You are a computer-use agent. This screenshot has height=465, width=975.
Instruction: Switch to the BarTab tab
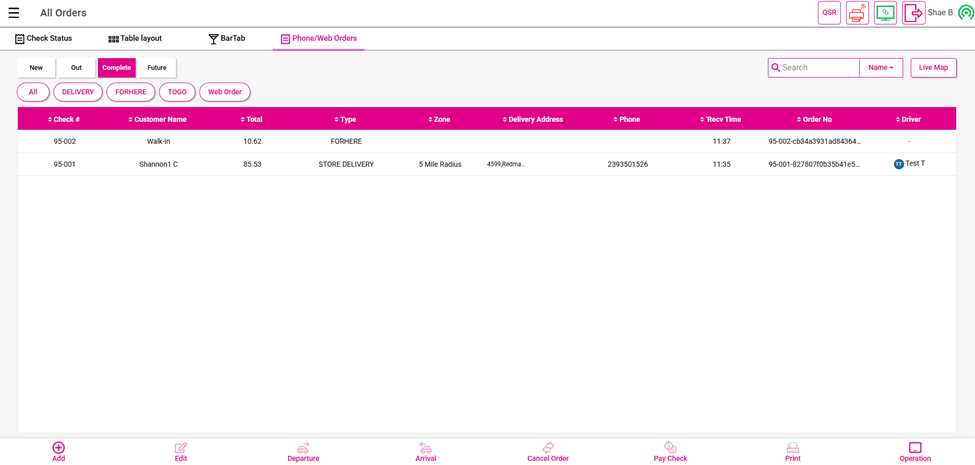226,39
